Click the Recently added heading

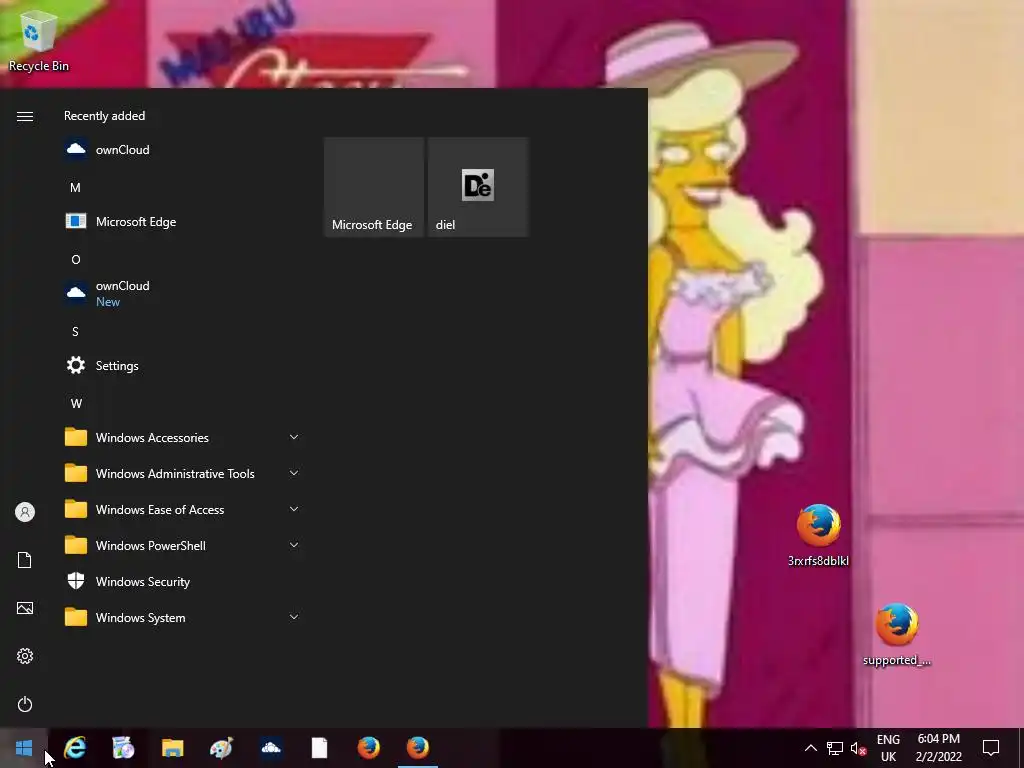(104, 116)
